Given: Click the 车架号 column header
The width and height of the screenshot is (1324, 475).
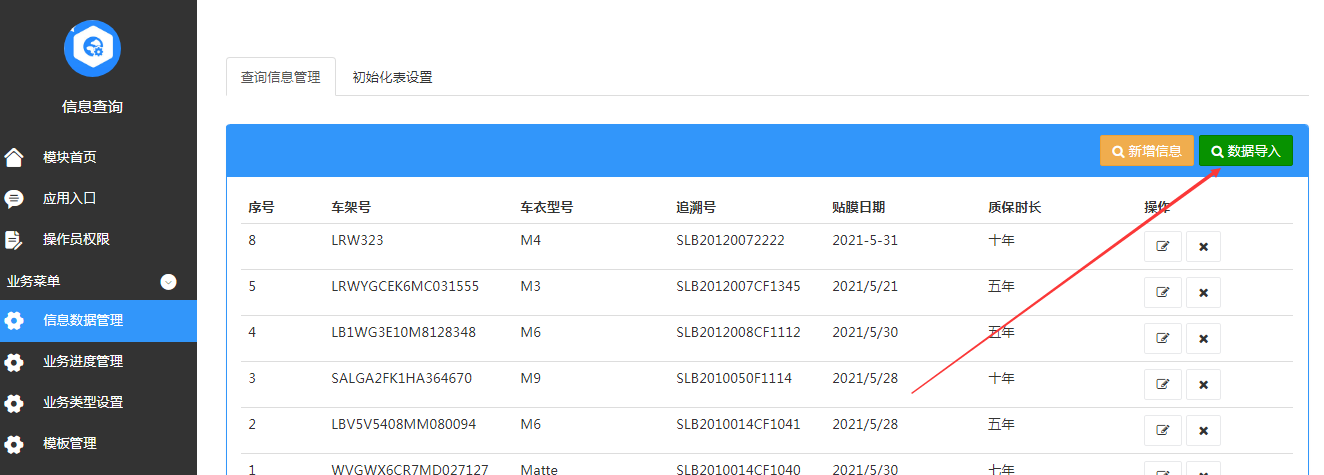Looking at the screenshot, I should [x=351, y=208].
